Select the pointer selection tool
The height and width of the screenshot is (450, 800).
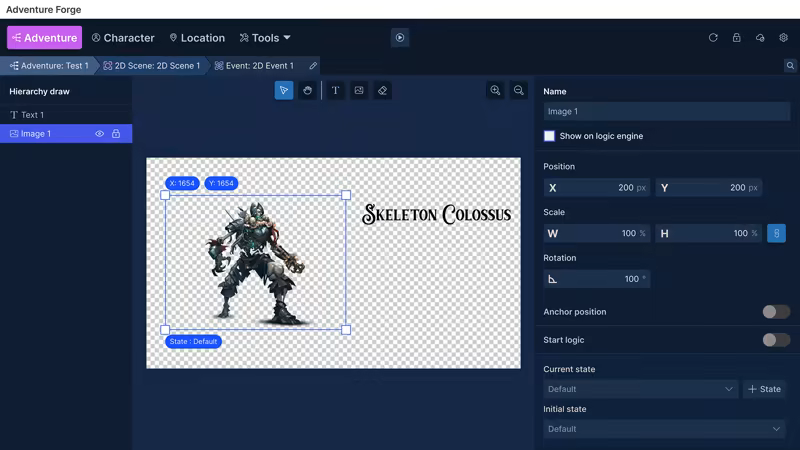(x=284, y=90)
